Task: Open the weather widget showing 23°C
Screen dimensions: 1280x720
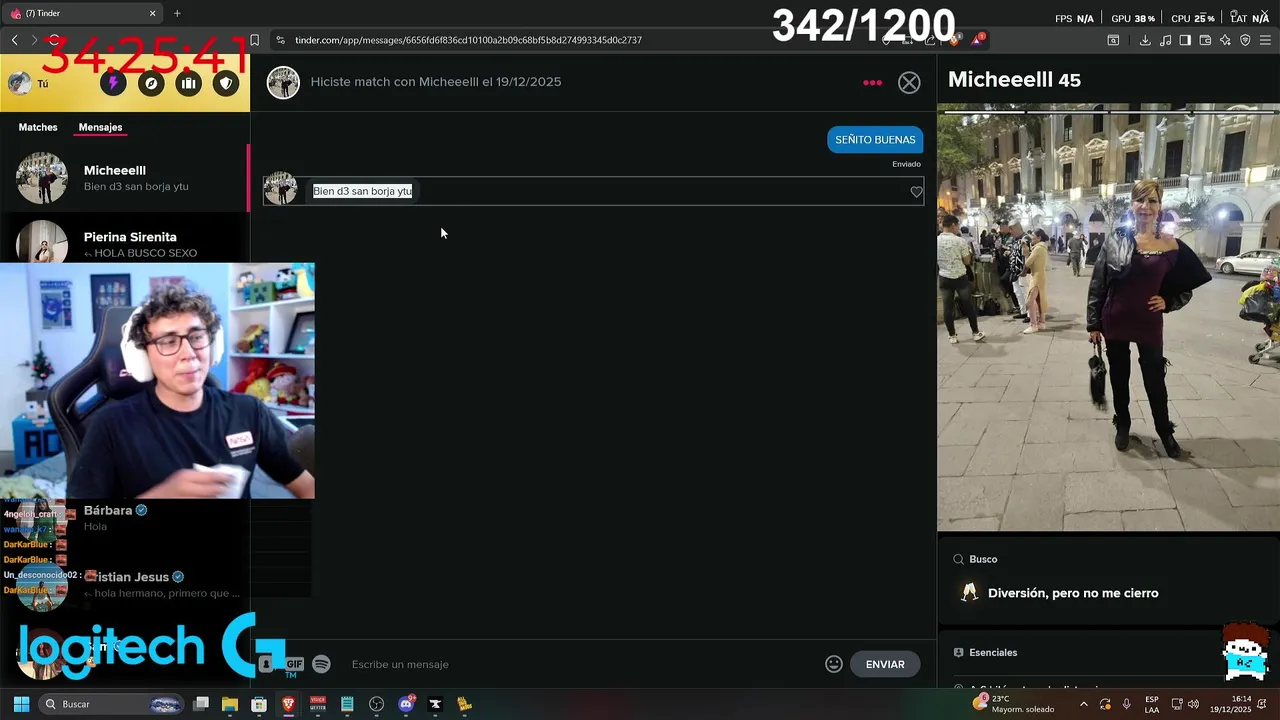Action: (1013, 704)
